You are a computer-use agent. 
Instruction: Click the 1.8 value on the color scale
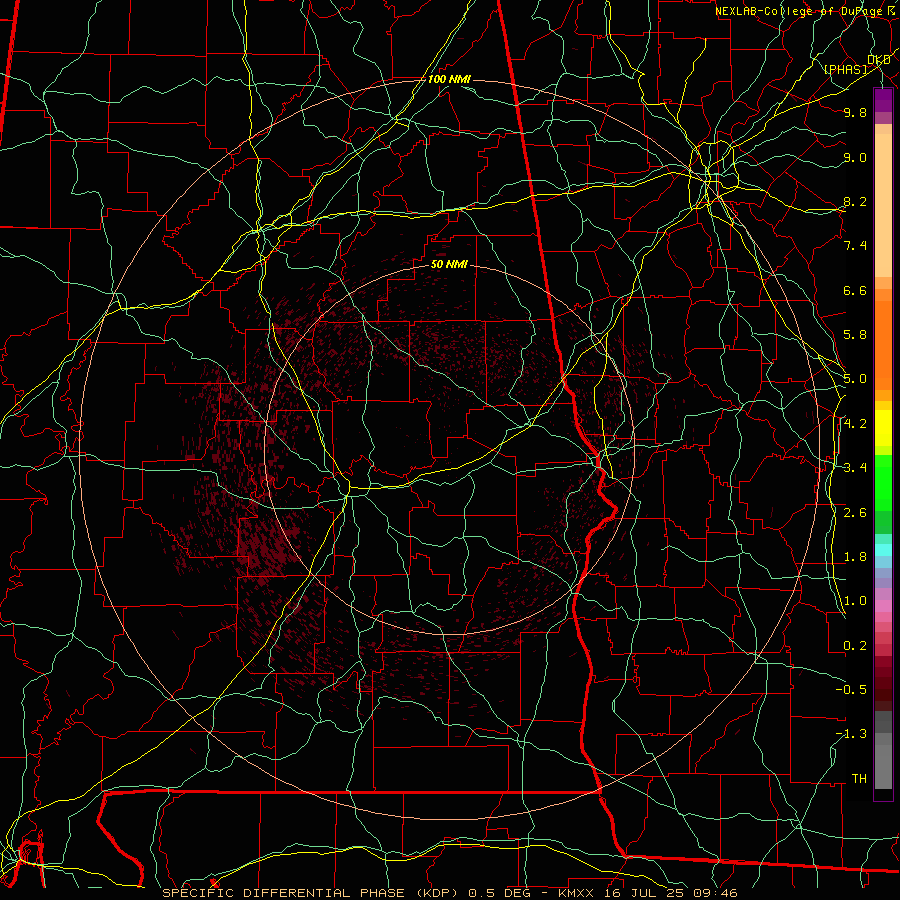tap(855, 557)
